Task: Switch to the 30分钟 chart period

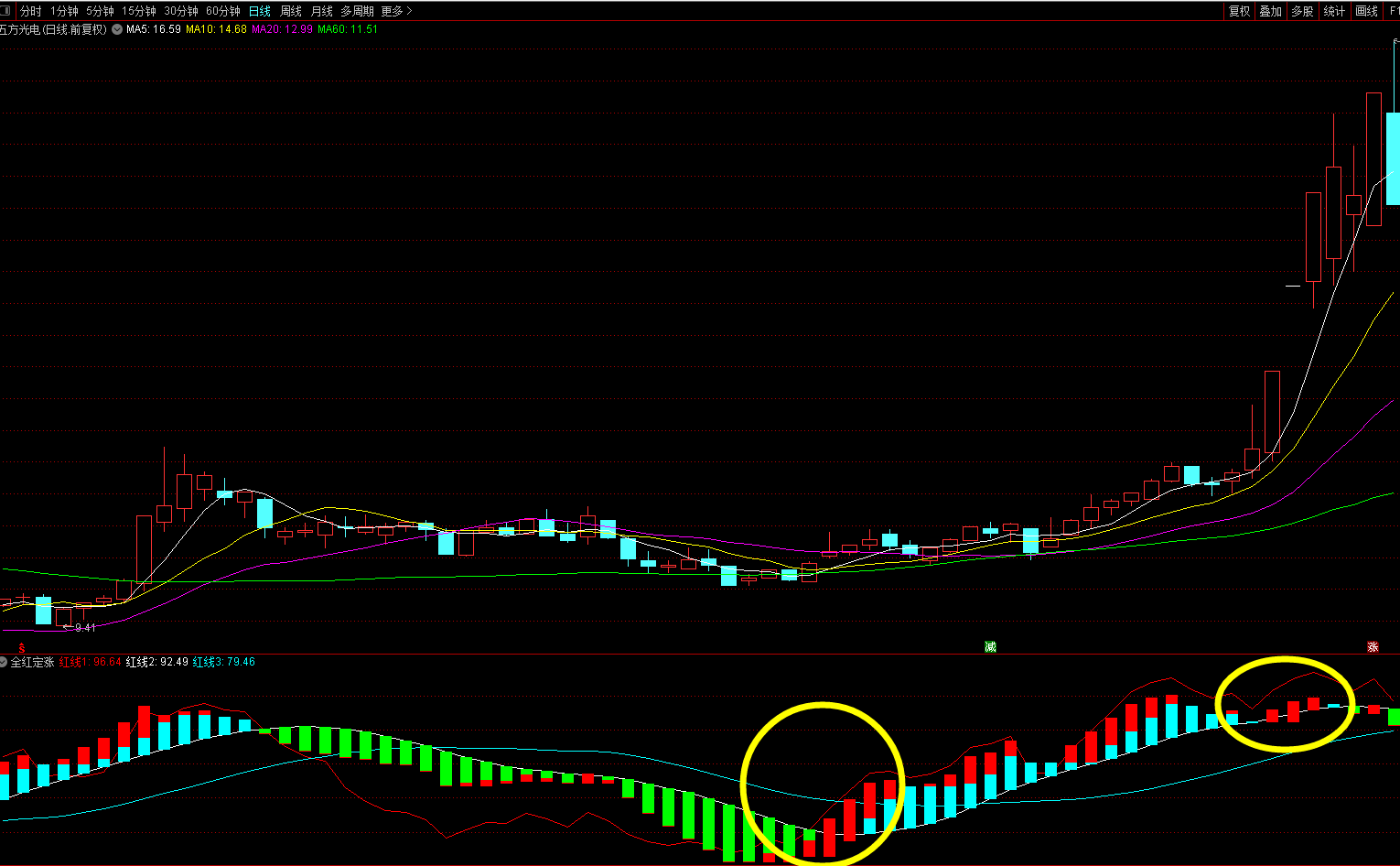Action: pyautogui.click(x=181, y=11)
